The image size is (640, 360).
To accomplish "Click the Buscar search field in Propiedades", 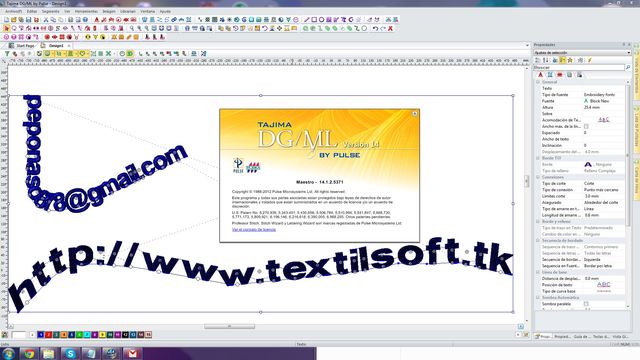I will 579,67.
